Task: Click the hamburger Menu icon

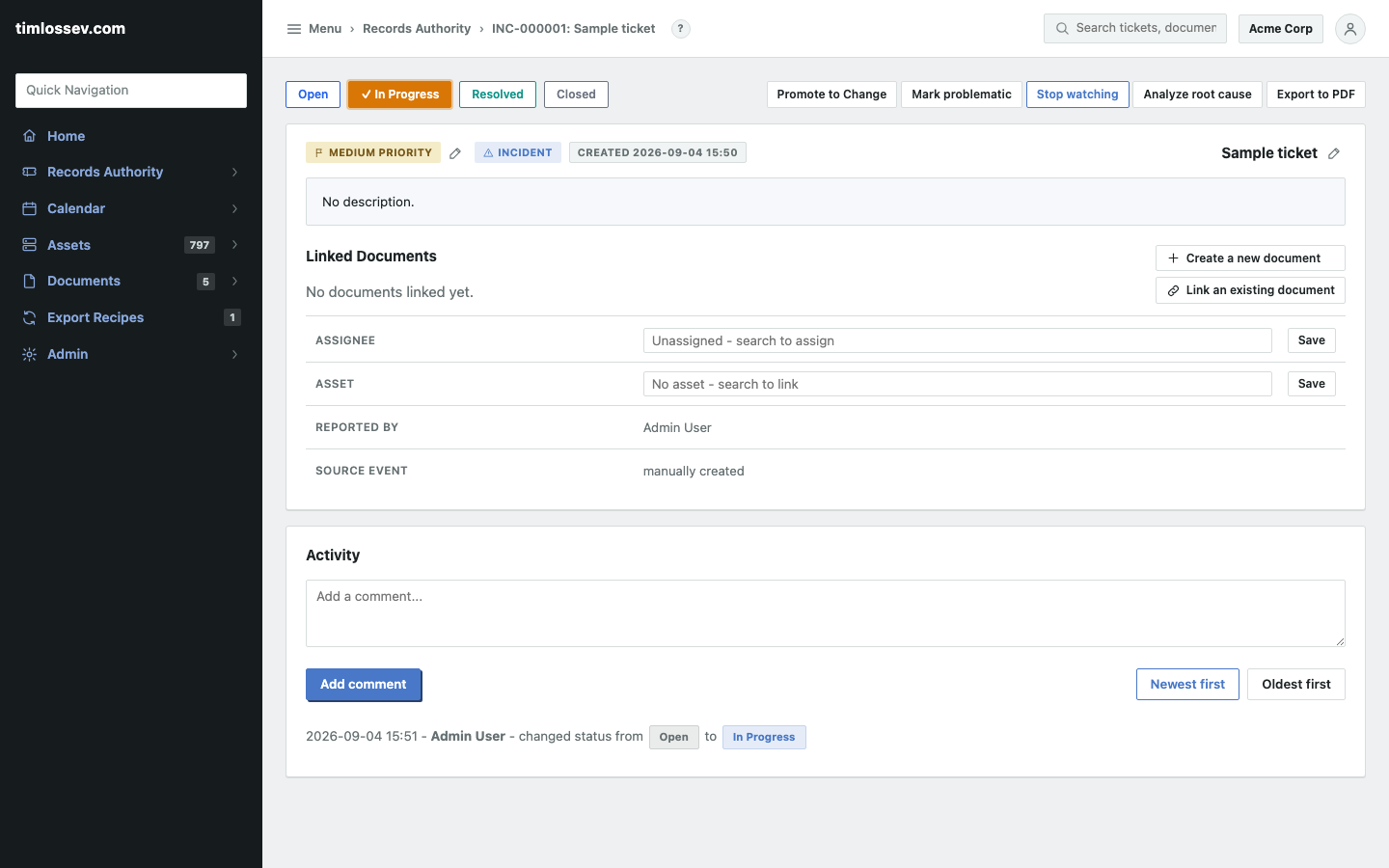Action: click(x=294, y=29)
